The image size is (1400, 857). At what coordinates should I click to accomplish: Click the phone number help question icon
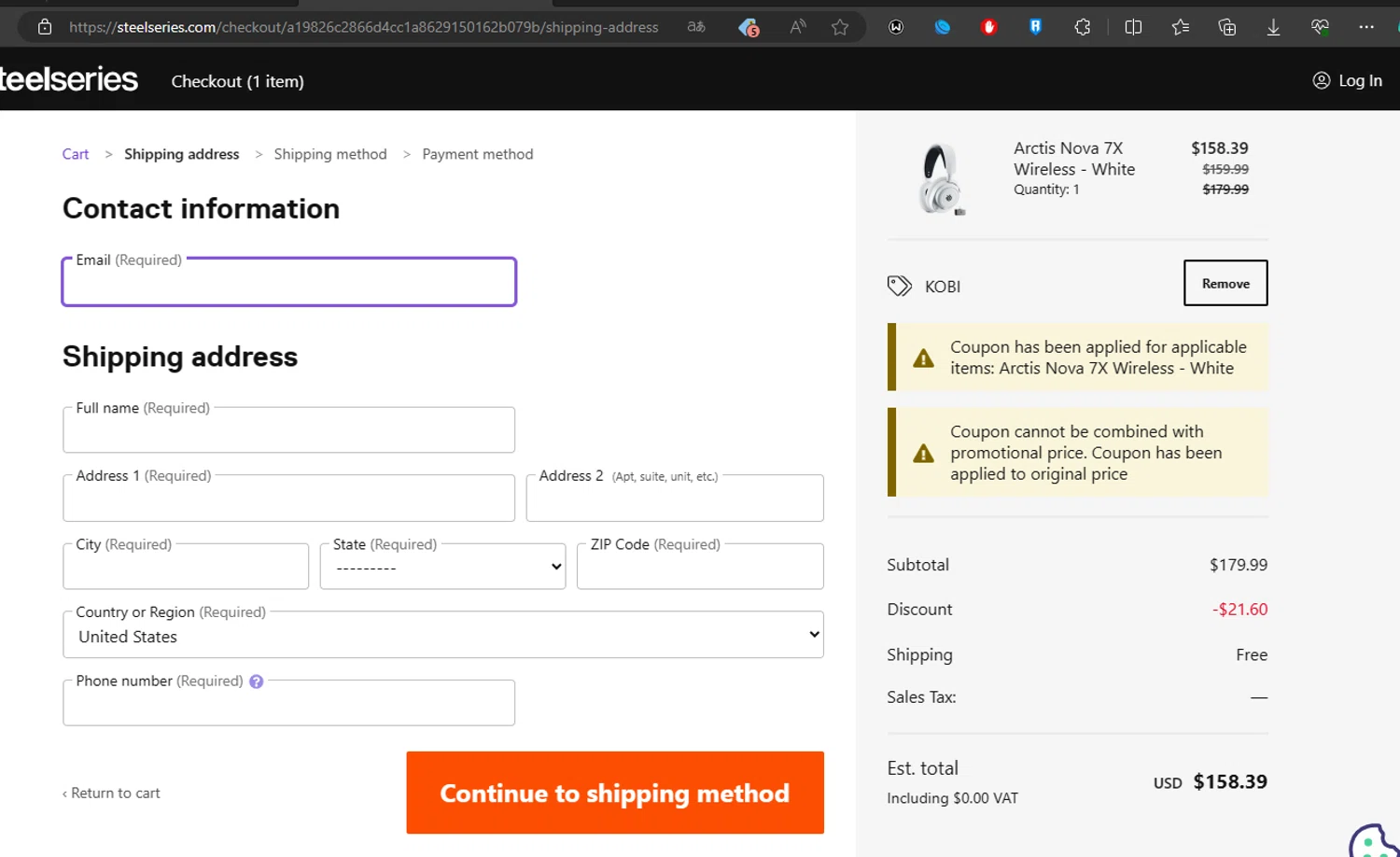point(257,681)
